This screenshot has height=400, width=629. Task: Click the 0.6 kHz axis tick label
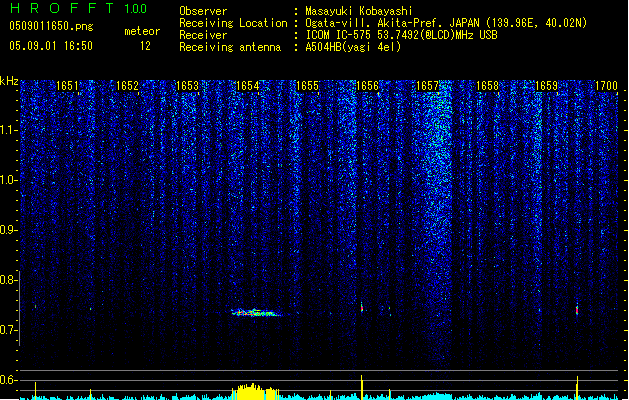click(x=9, y=380)
